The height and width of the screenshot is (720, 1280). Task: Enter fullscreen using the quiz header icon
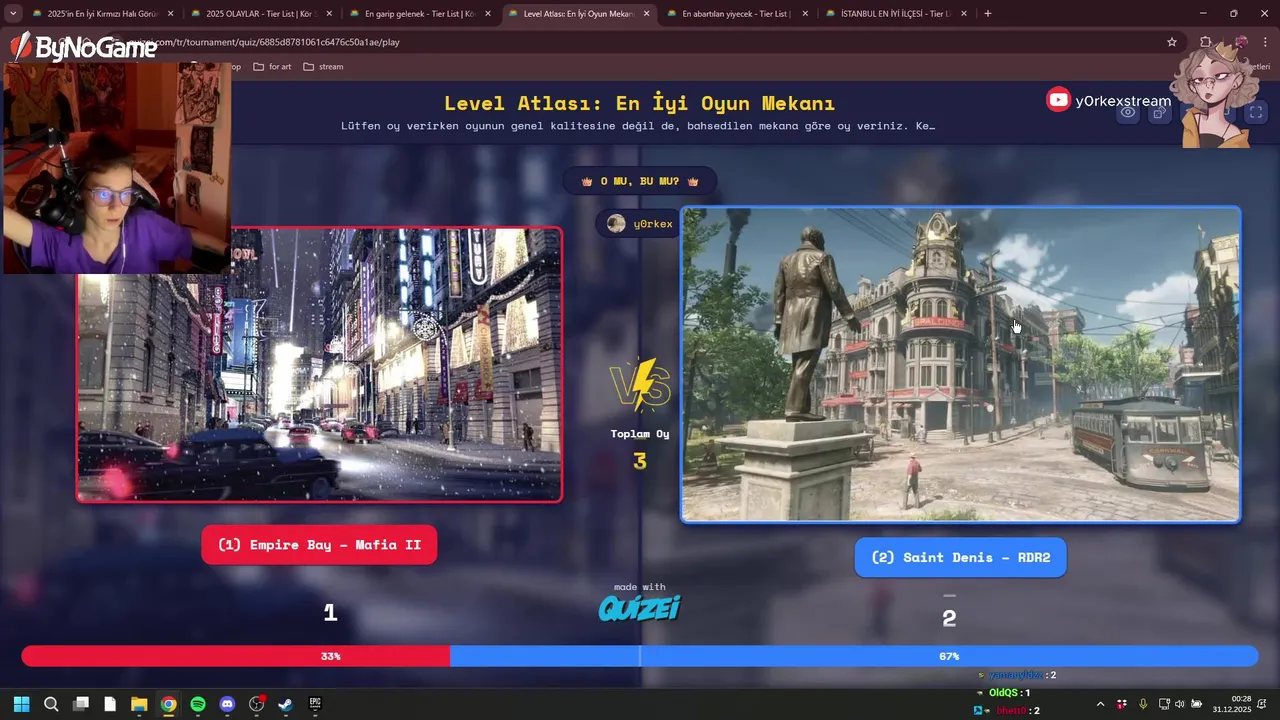tap(1256, 113)
